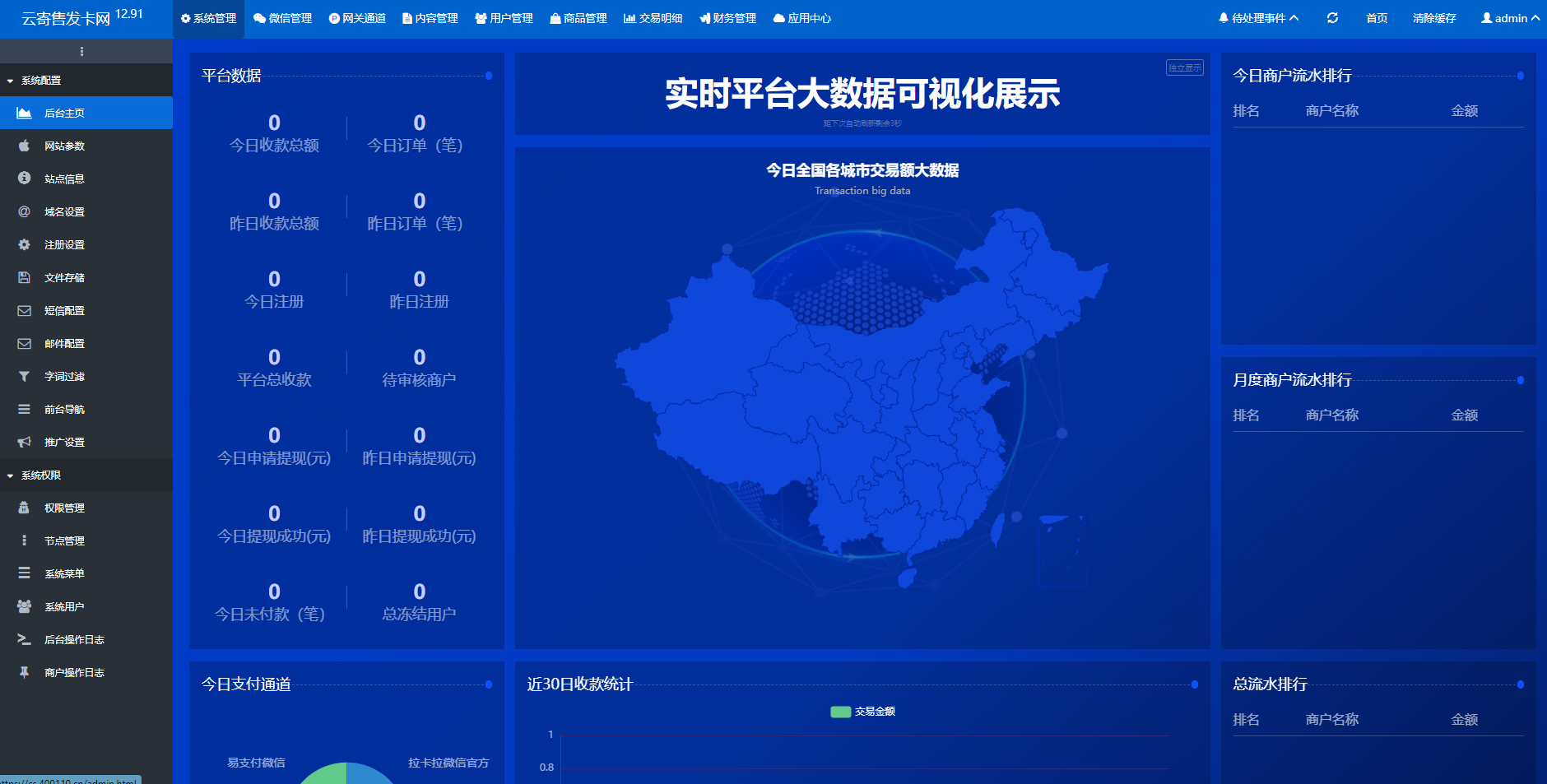1547x784 pixels.
Task: Open the 后台操作日志 terminal icon
Action: pyautogui.click(x=25, y=639)
